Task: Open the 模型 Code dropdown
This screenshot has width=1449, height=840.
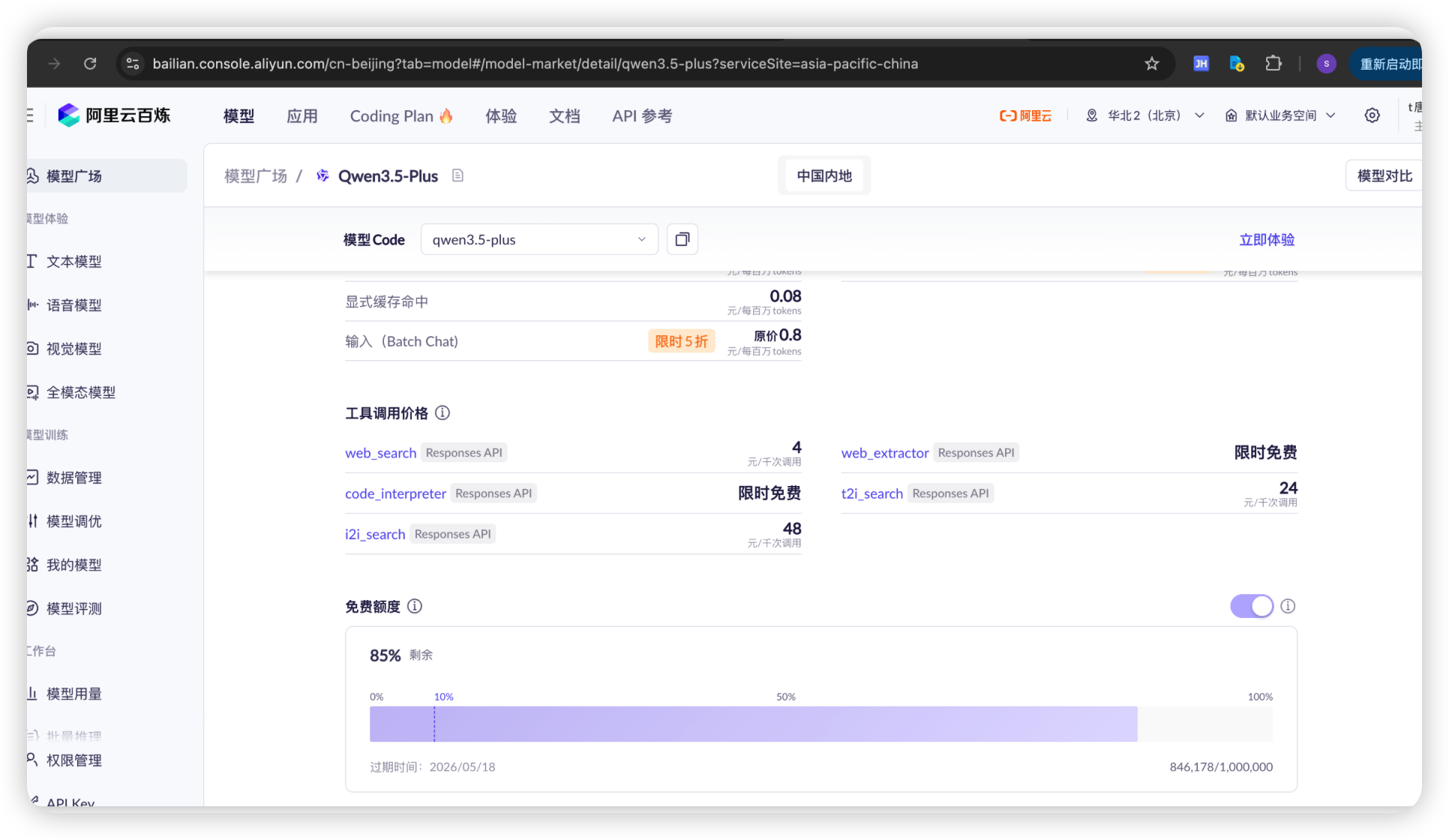Action: point(538,239)
